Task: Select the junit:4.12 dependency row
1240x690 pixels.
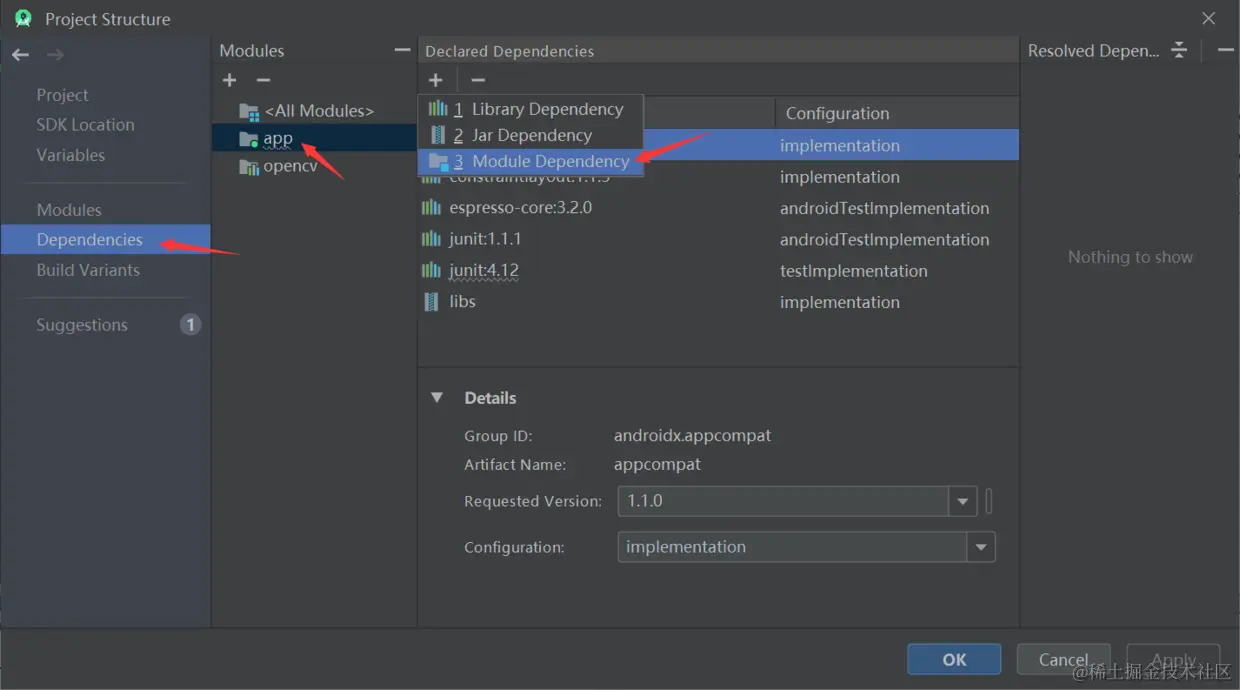Action: (718, 270)
